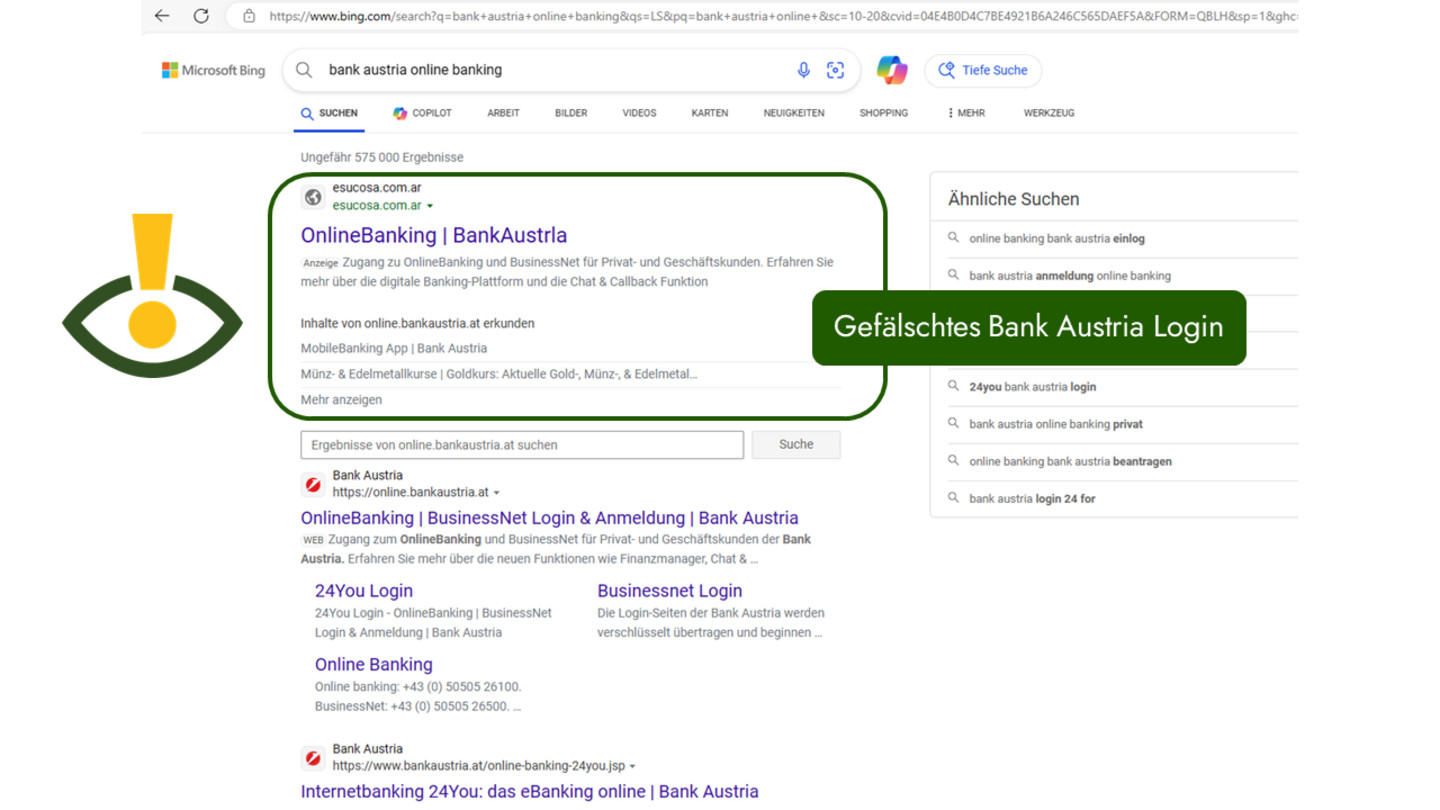Screen dimensions: 1440x810
Task: Open 'OnlineBanking | BankAustrla' ad link
Action: click(434, 235)
